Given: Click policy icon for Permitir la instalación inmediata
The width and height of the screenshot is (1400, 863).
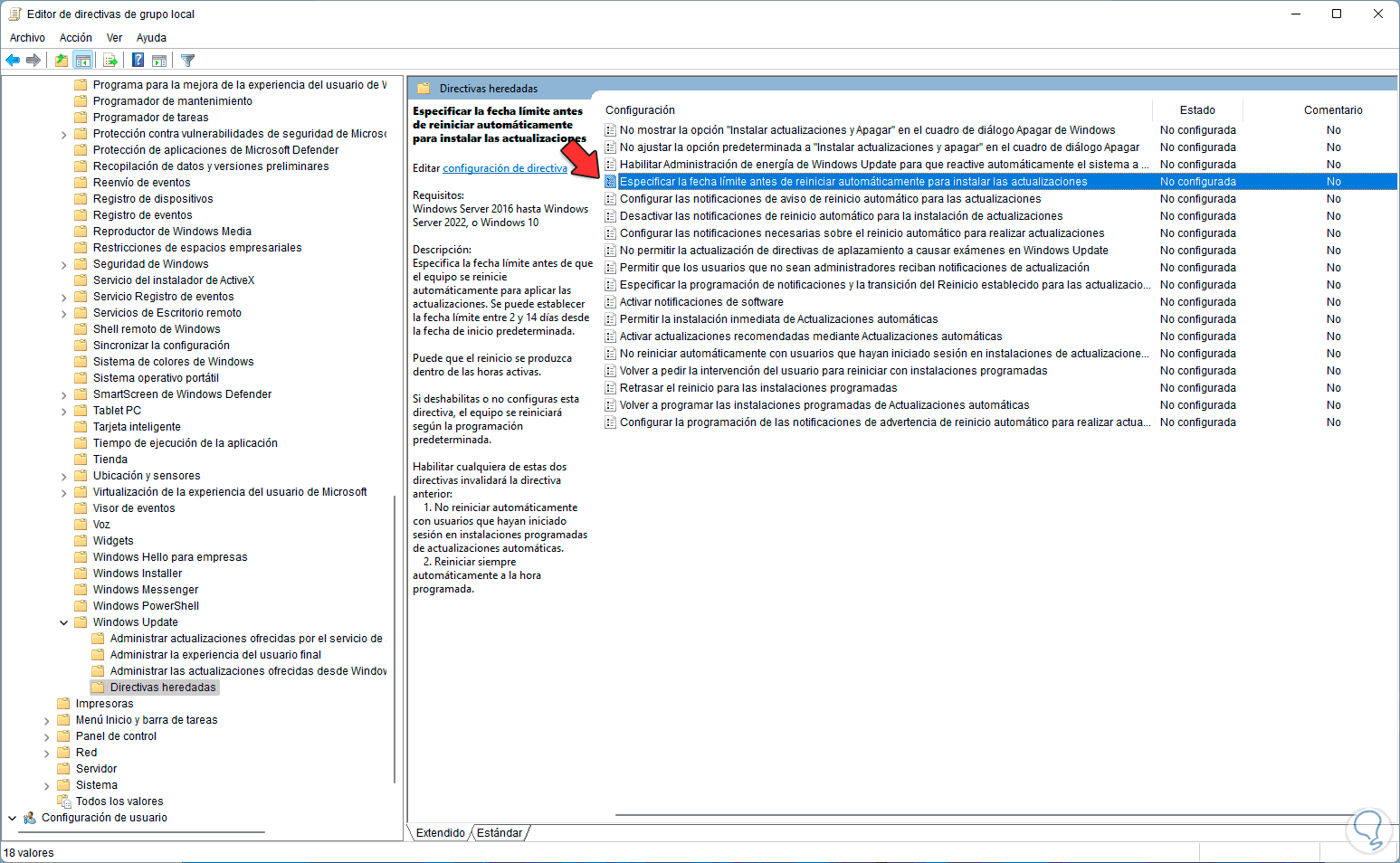Looking at the screenshot, I should click(x=611, y=319).
